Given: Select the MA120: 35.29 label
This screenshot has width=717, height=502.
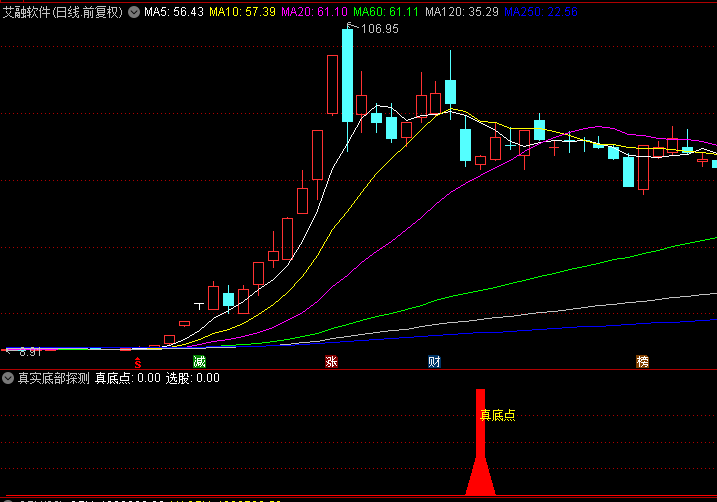Looking at the screenshot, I should (462, 12).
